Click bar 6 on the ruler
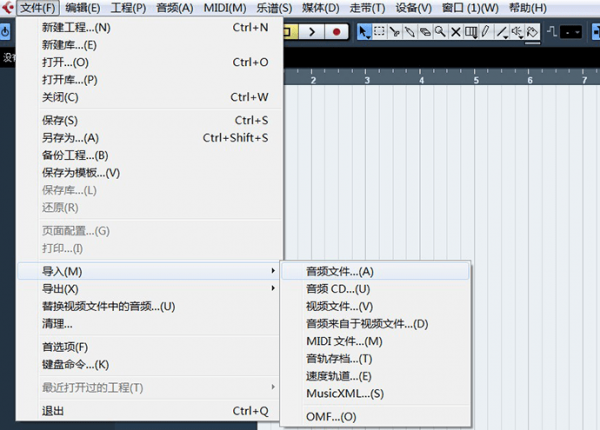The height and width of the screenshot is (430, 600). [530, 80]
